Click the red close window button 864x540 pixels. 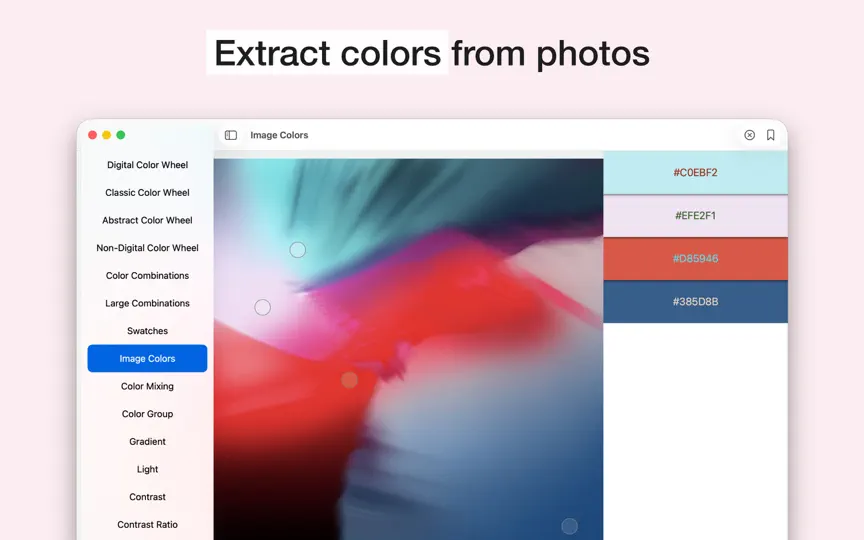[93, 135]
